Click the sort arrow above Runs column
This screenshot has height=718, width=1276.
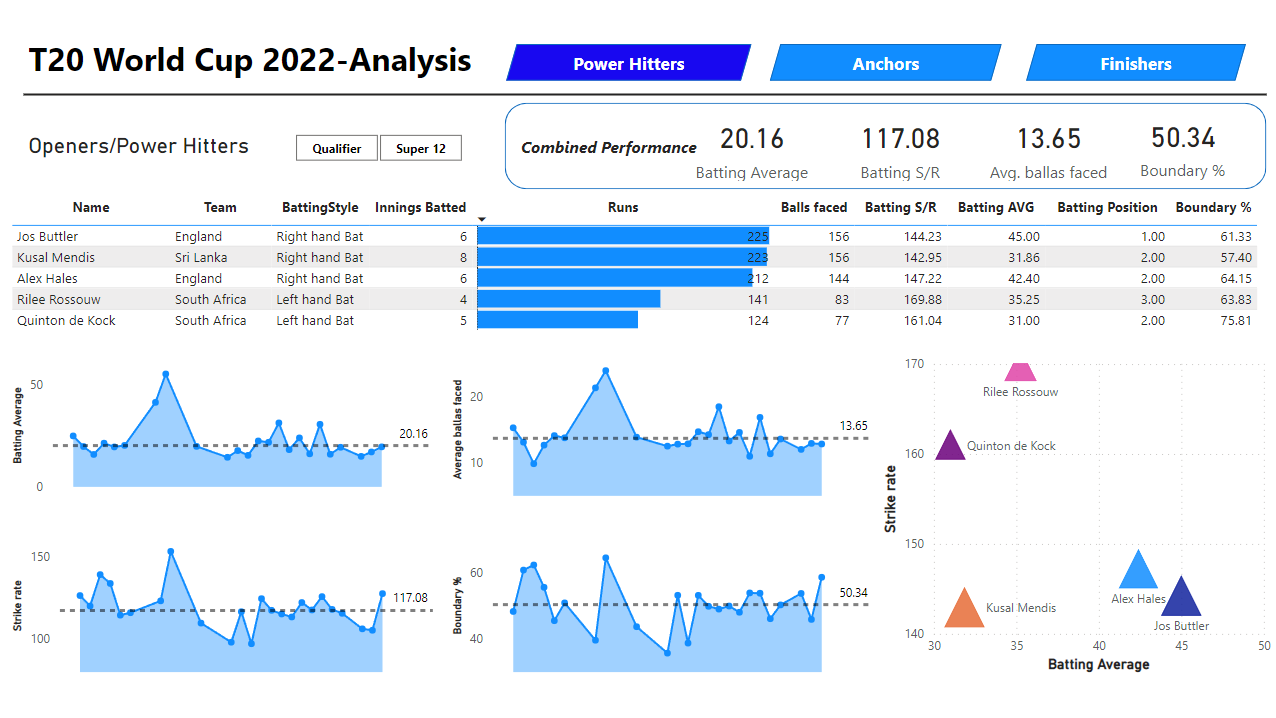482,219
